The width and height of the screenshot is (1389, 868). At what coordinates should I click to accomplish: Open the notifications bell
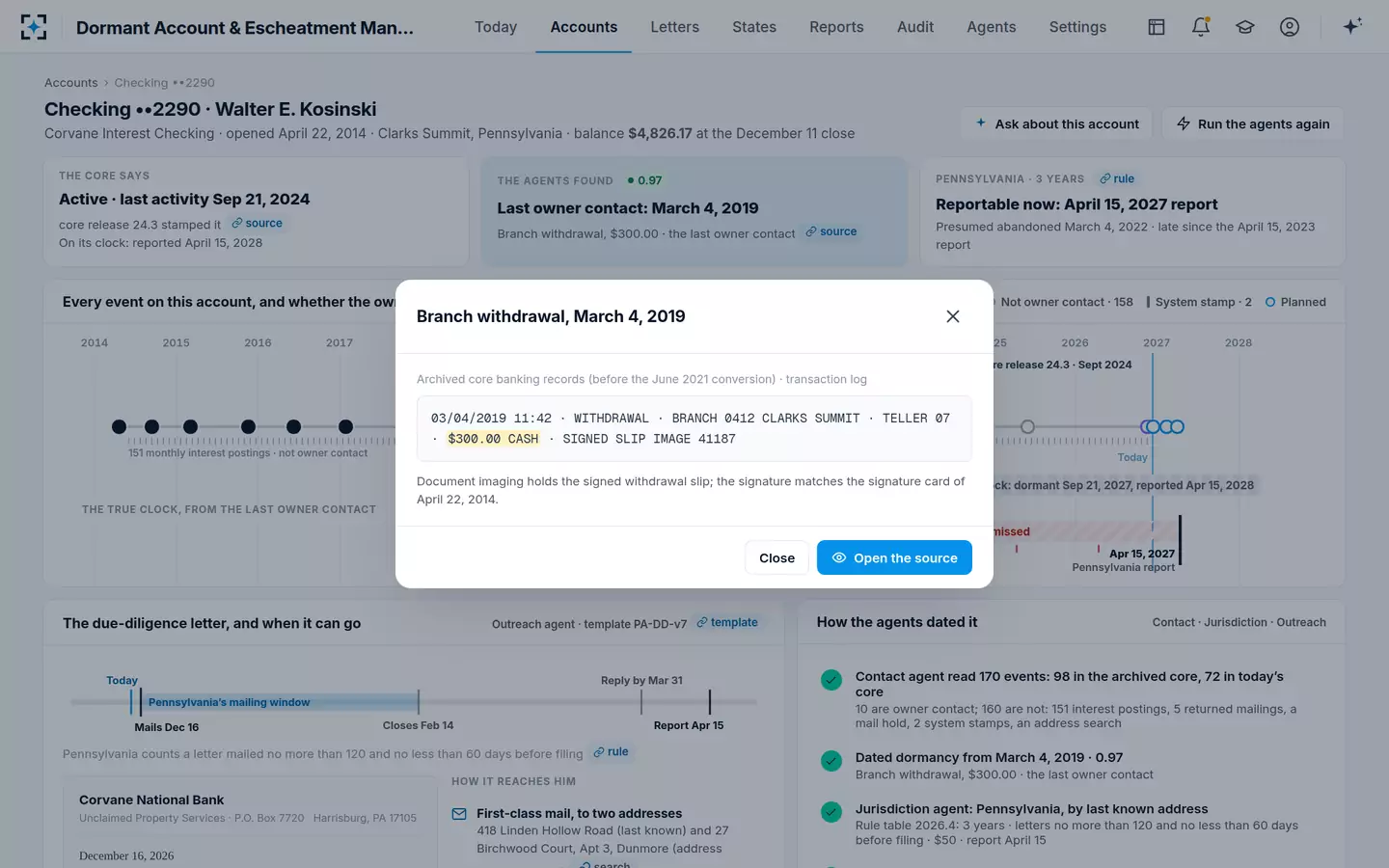click(x=1201, y=27)
